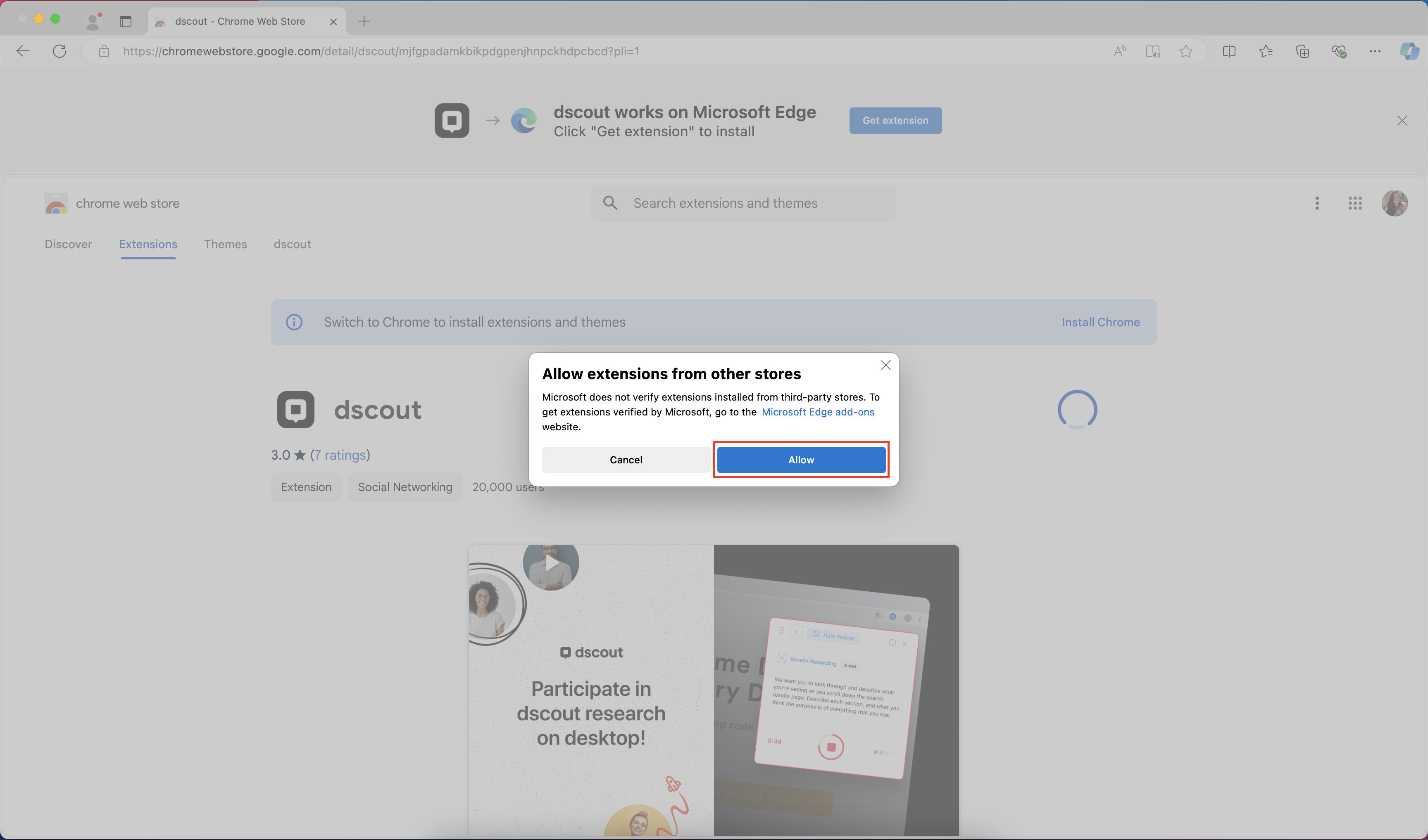Click the Social Networking category chip

(x=405, y=487)
